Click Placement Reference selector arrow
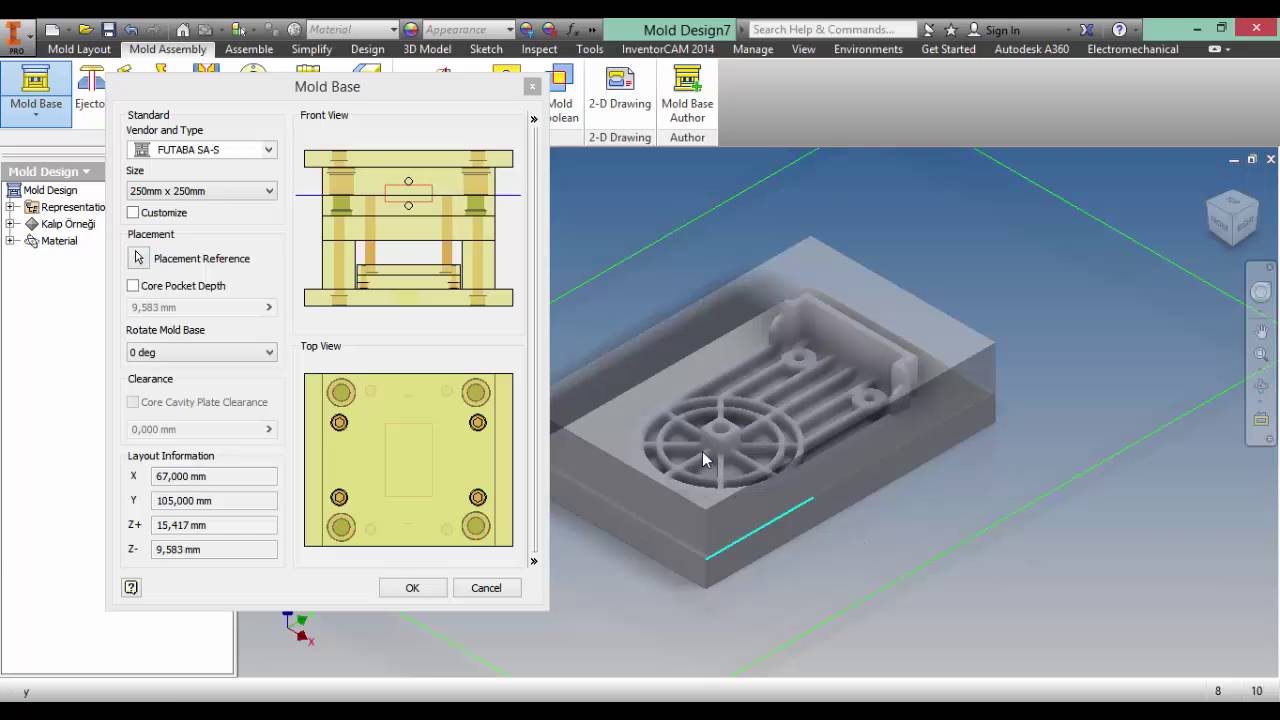 tap(139, 258)
